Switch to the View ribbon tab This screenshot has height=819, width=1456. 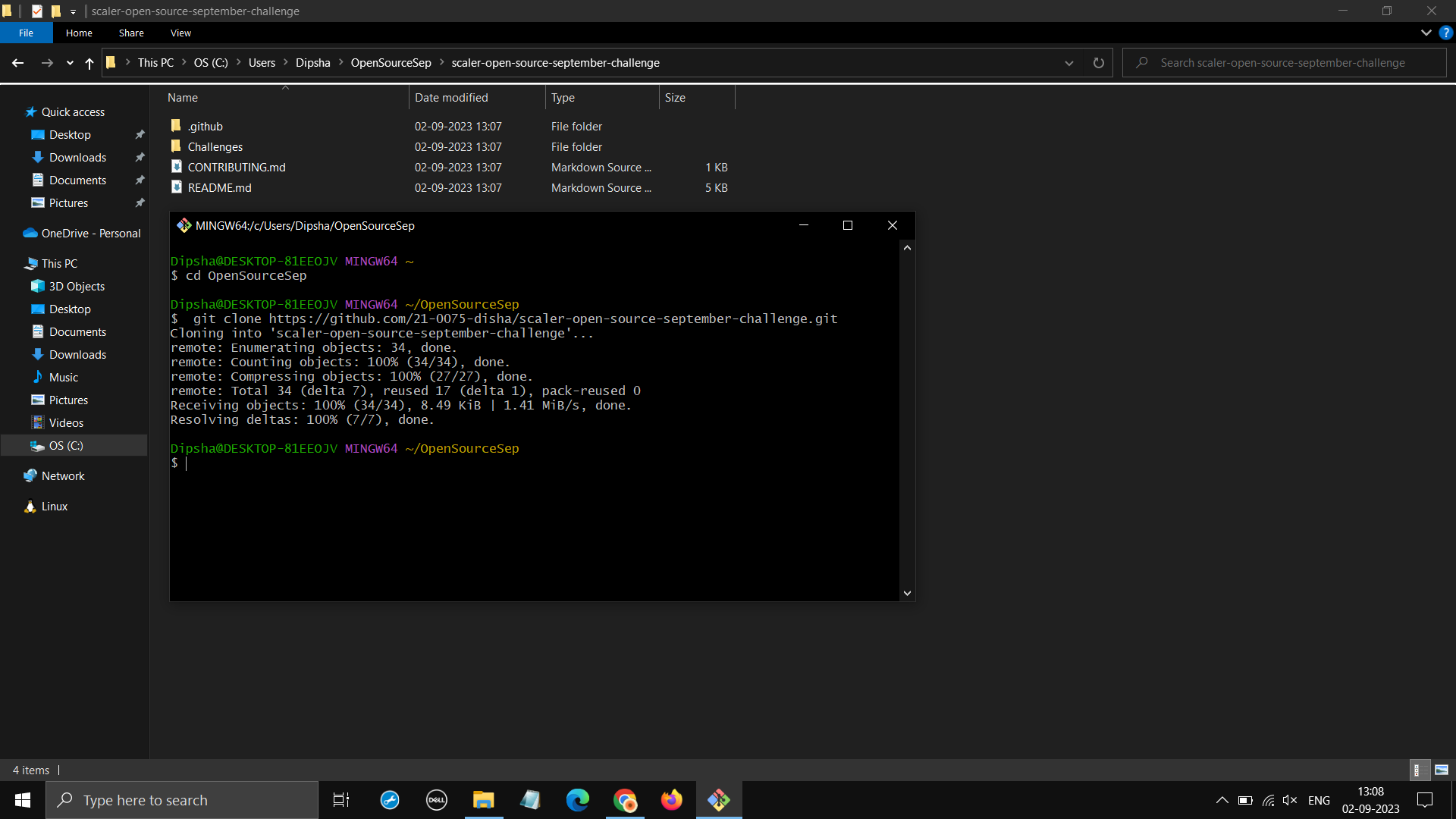(180, 33)
